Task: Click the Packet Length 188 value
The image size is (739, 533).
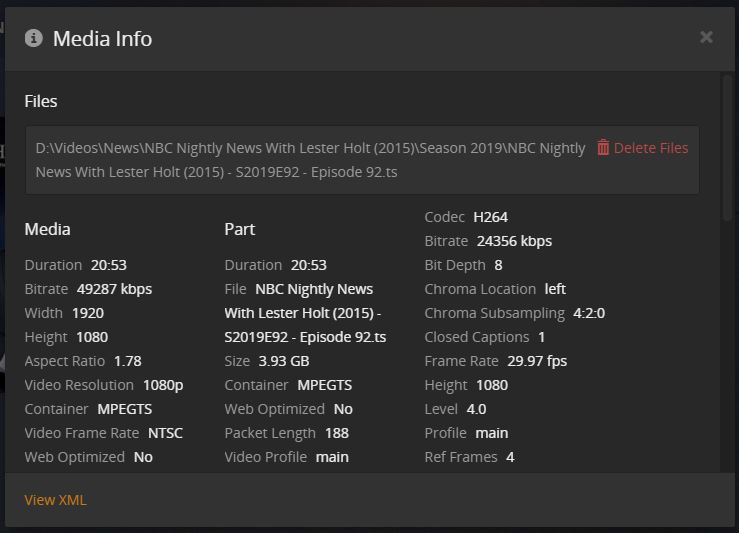Action: [x=338, y=433]
